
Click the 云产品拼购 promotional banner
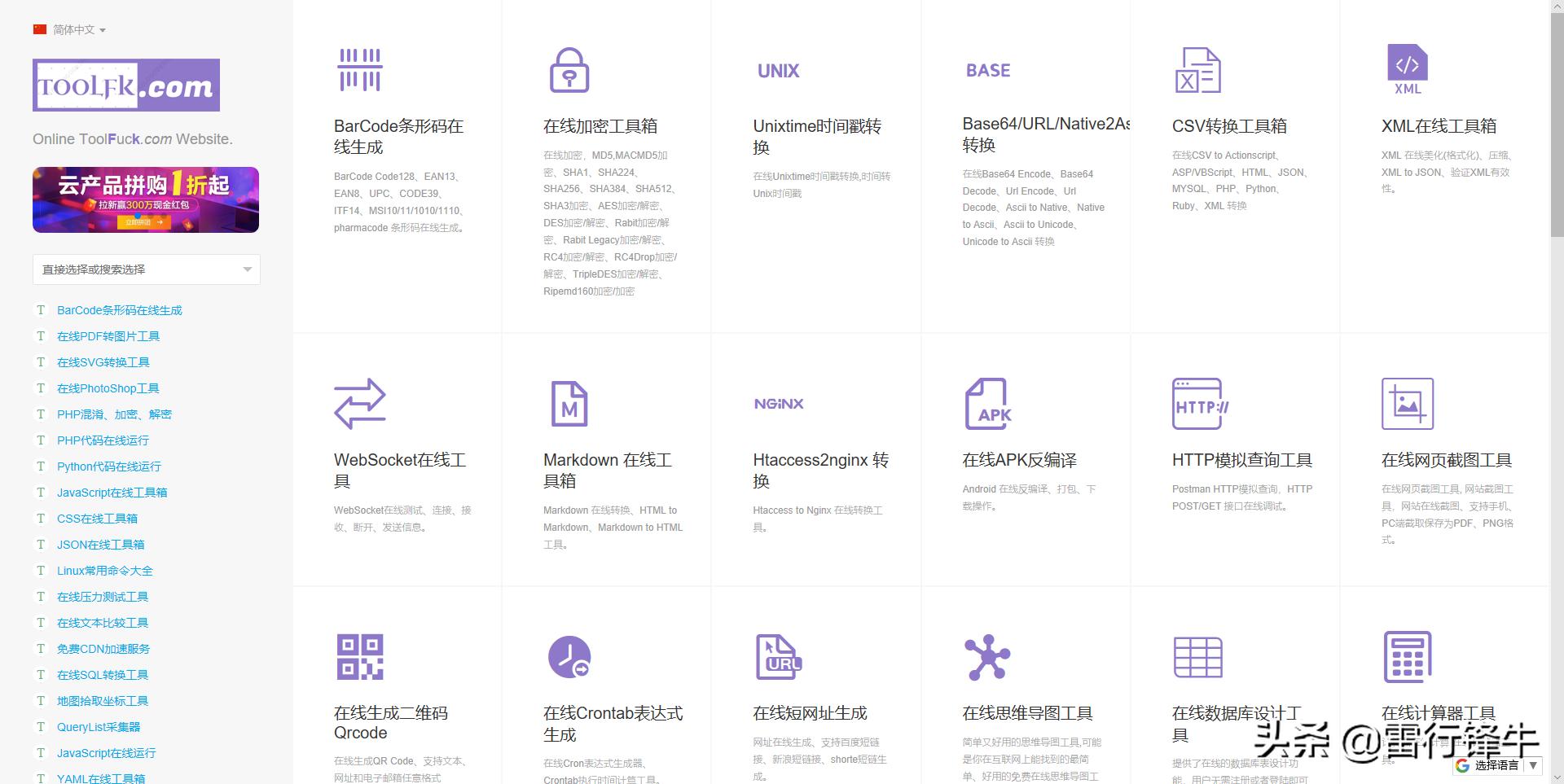(145, 199)
